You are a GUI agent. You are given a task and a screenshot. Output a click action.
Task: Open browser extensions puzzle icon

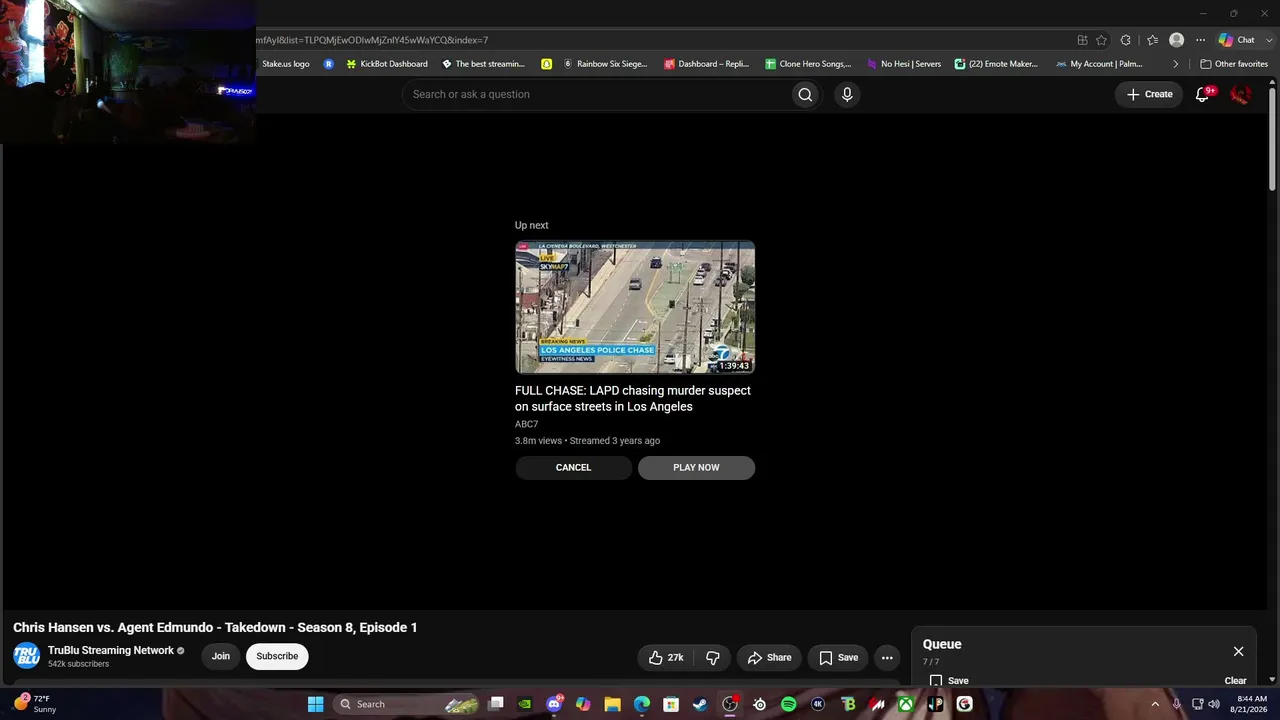pos(1126,40)
